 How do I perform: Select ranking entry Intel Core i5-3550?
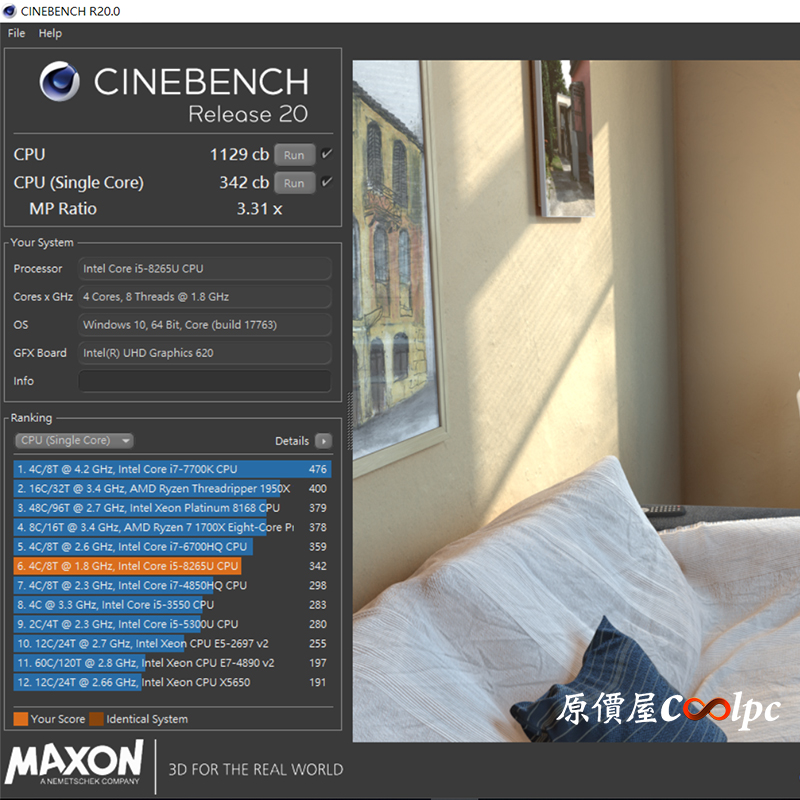(172, 605)
